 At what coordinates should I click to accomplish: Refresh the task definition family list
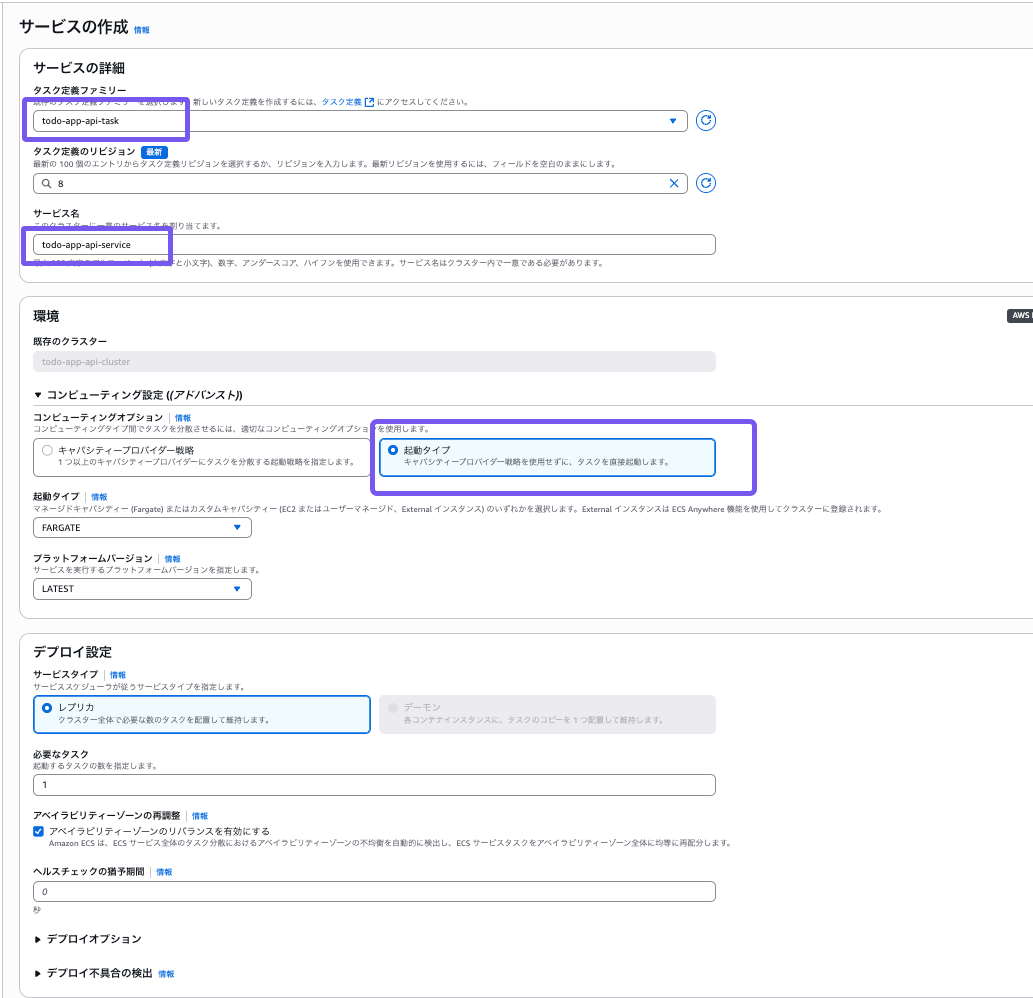(x=706, y=121)
